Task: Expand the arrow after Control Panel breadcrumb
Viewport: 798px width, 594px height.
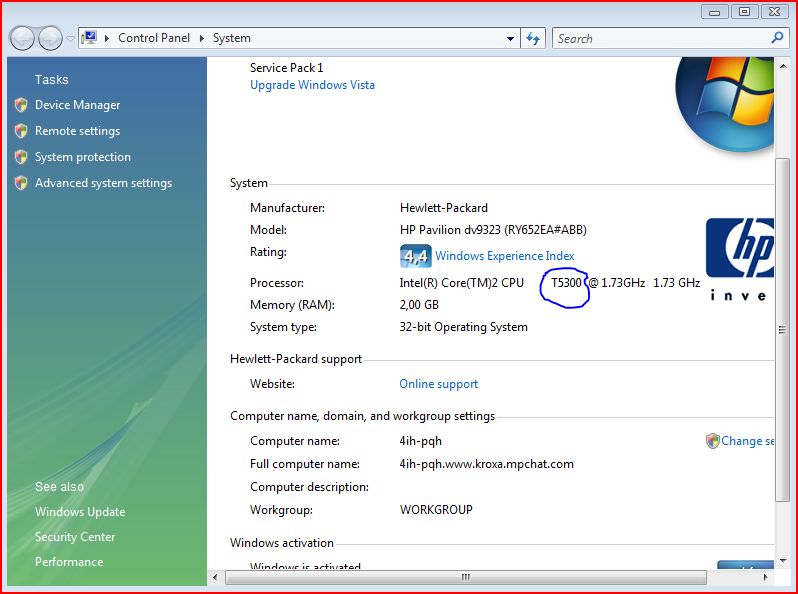Action: 204,38
